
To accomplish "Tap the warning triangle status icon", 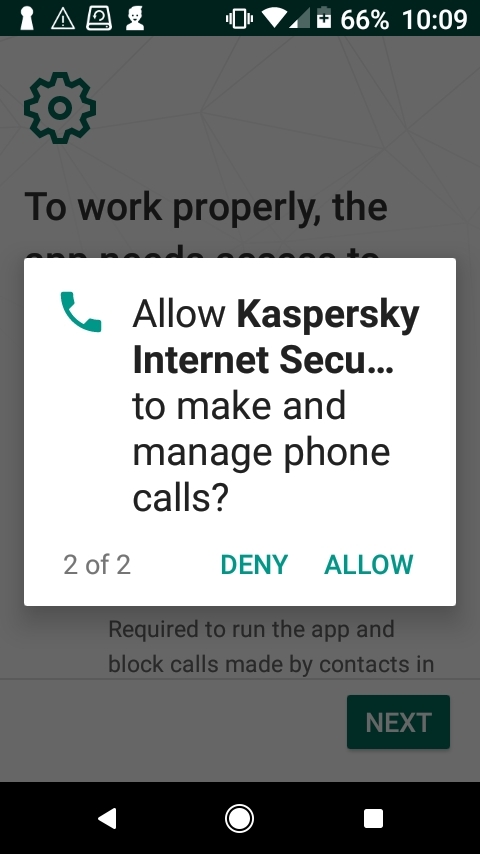I will pyautogui.click(x=63, y=20).
